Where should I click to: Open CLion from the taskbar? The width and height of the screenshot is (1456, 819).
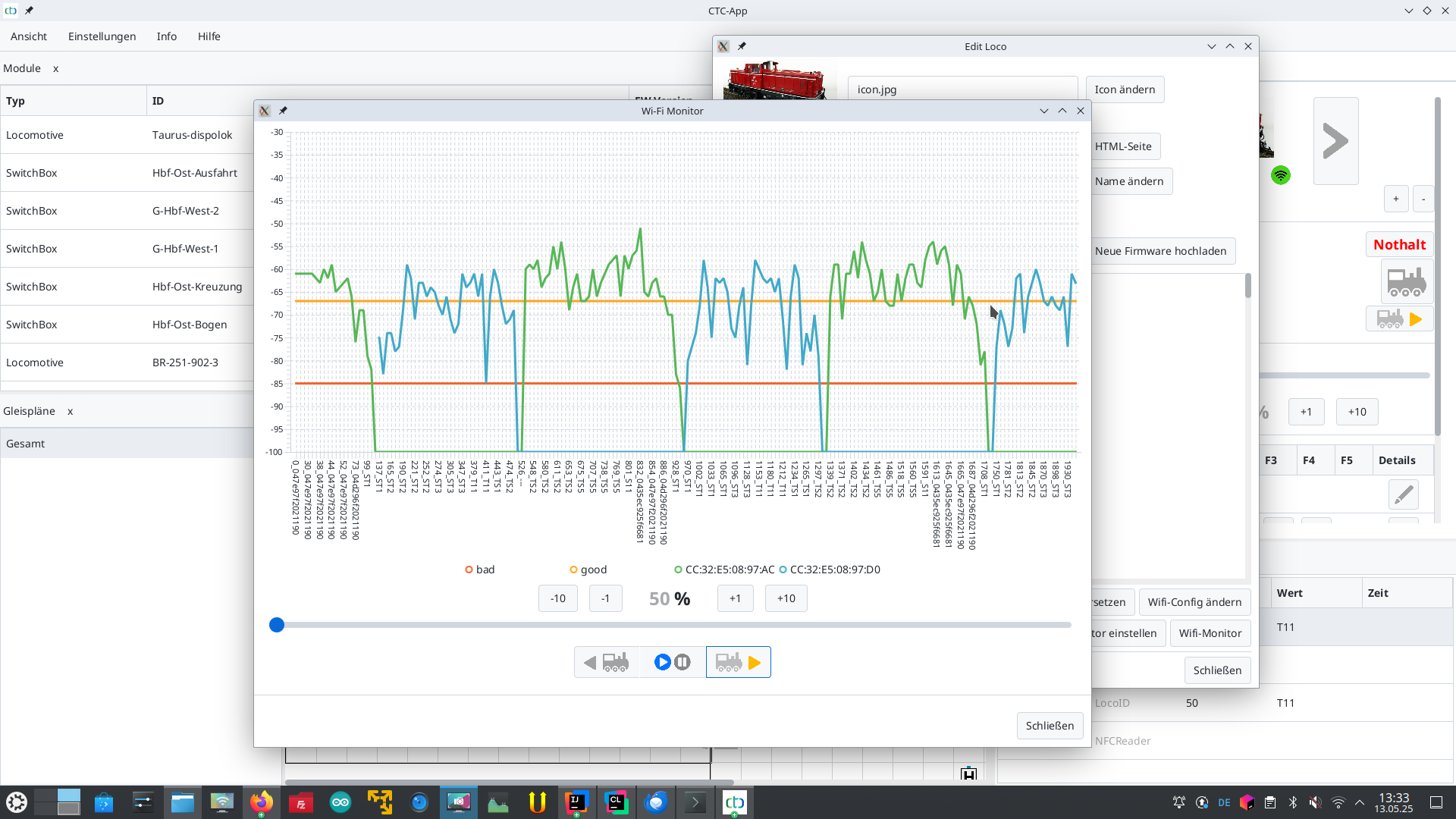617,802
